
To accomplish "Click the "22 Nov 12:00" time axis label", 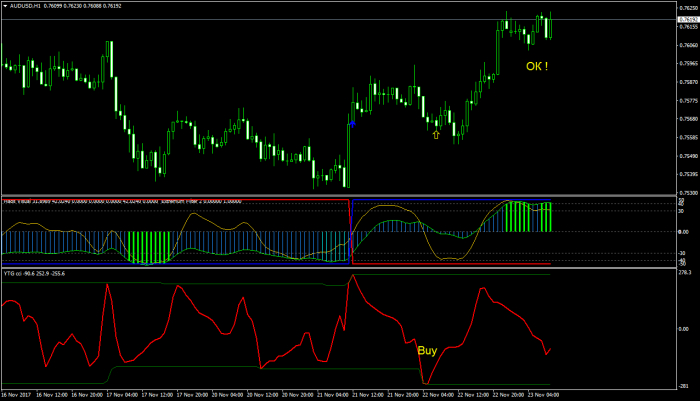I will coord(473,395).
